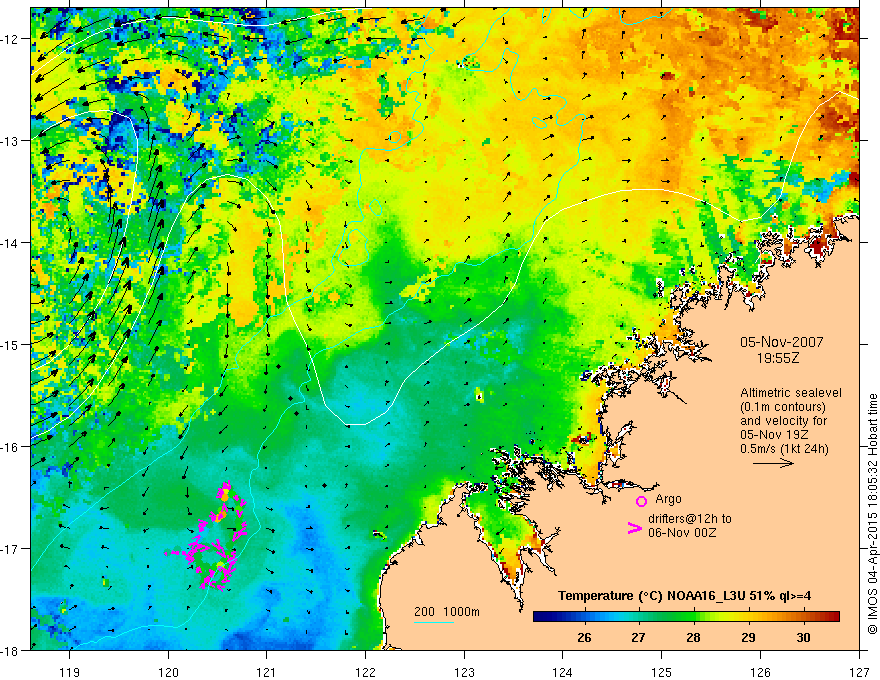Image resolution: width=880 pixels, height=680 pixels.
Task: Click longitude axis label '121'
Action: 267,672
